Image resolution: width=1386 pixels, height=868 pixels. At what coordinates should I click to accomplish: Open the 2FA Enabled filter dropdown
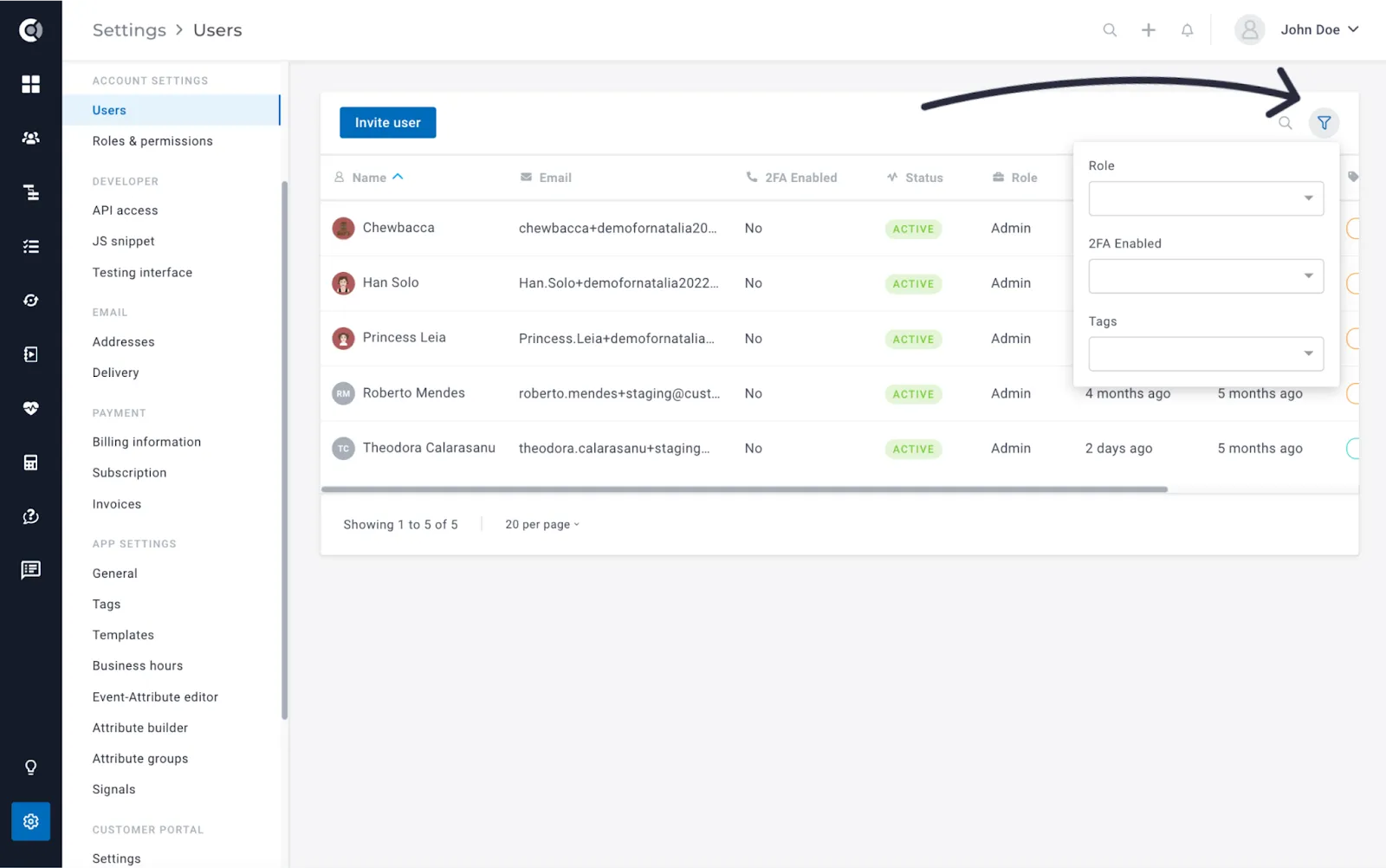[1206, 276]
